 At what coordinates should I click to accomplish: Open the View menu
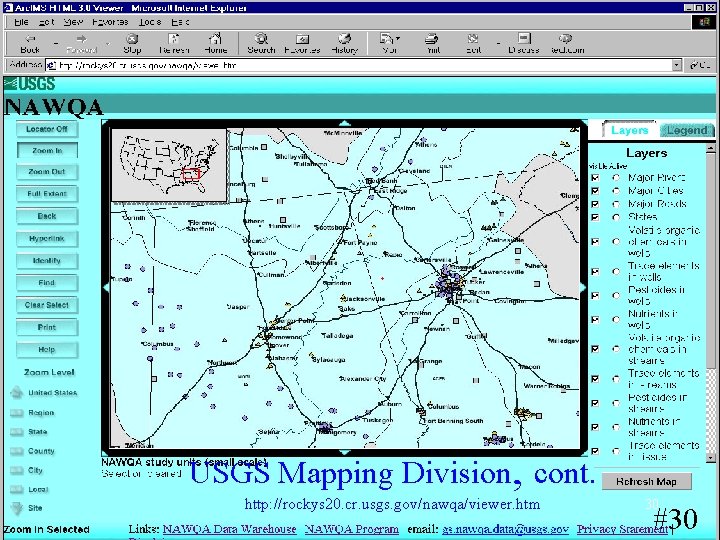[x=73, y=22]
